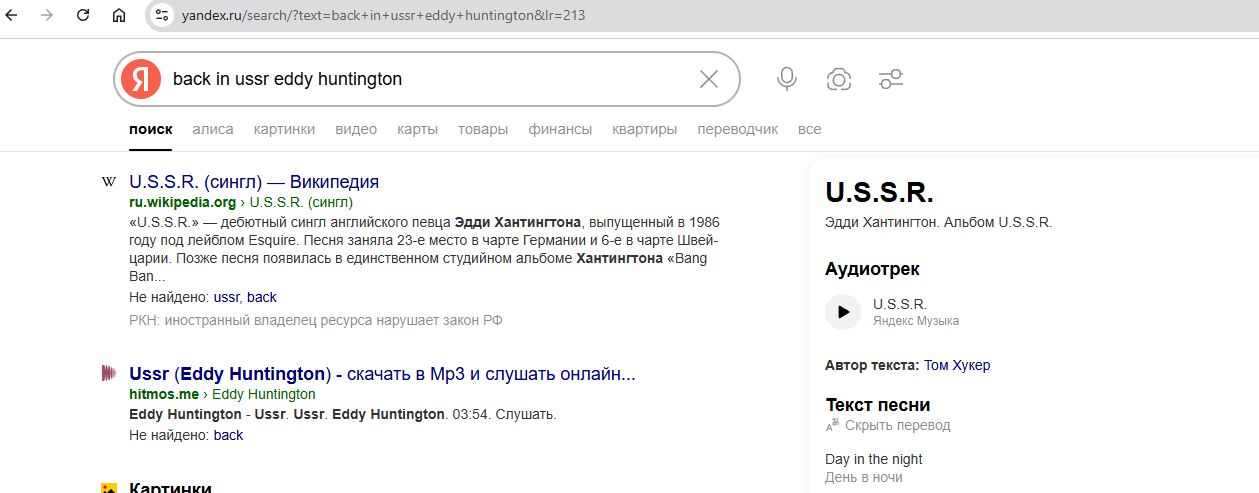Open lyricist Том Хукер link

point(957,365)
